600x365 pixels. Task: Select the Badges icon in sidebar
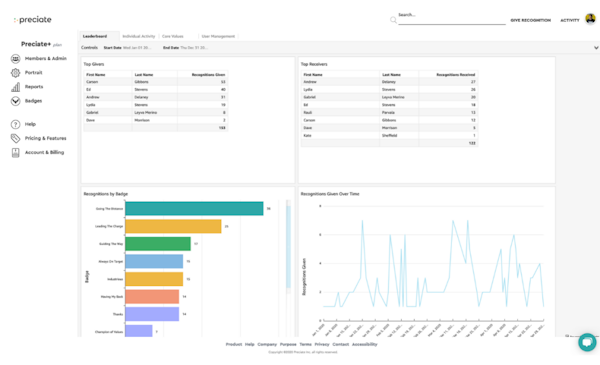coord(15,101)
